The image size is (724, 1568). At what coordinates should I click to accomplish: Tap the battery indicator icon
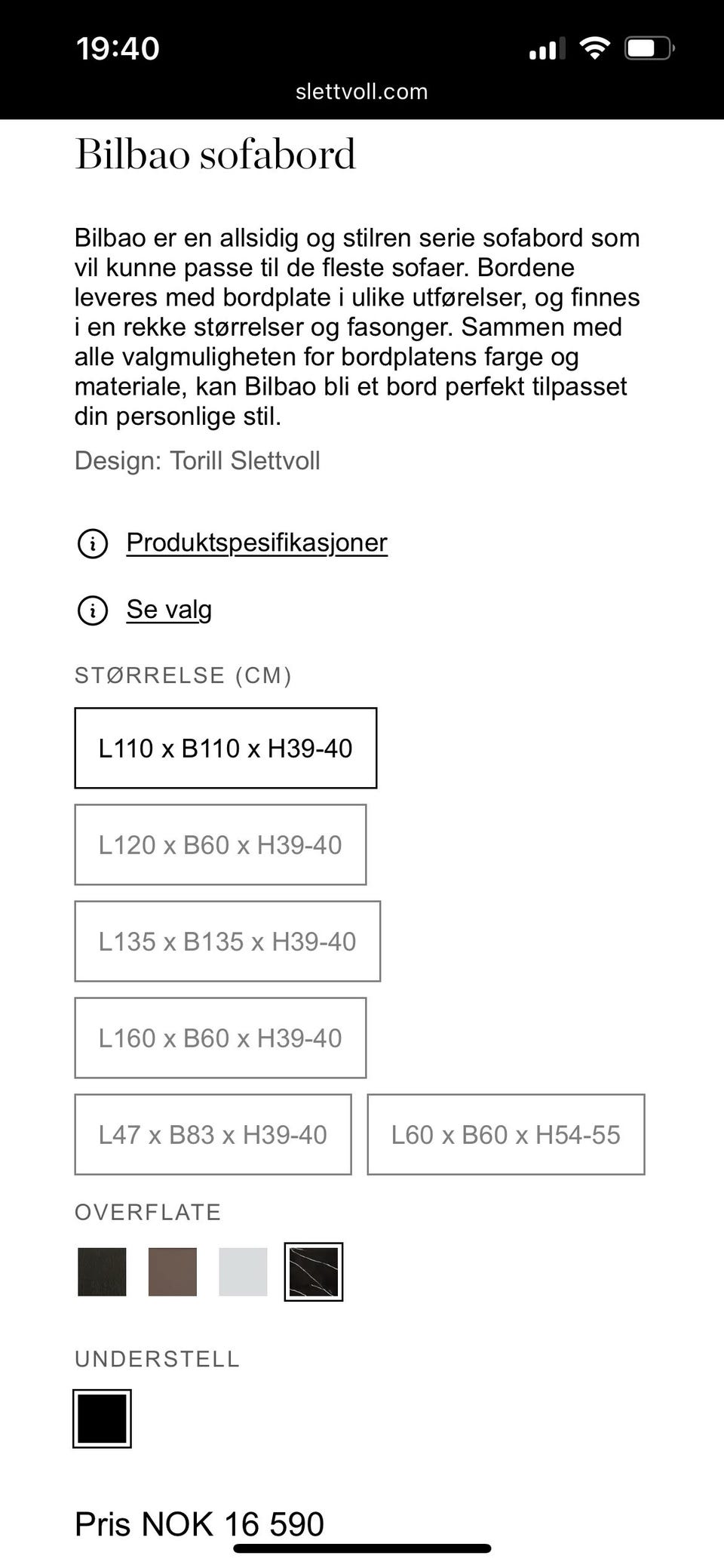click(x=649, y=49)
